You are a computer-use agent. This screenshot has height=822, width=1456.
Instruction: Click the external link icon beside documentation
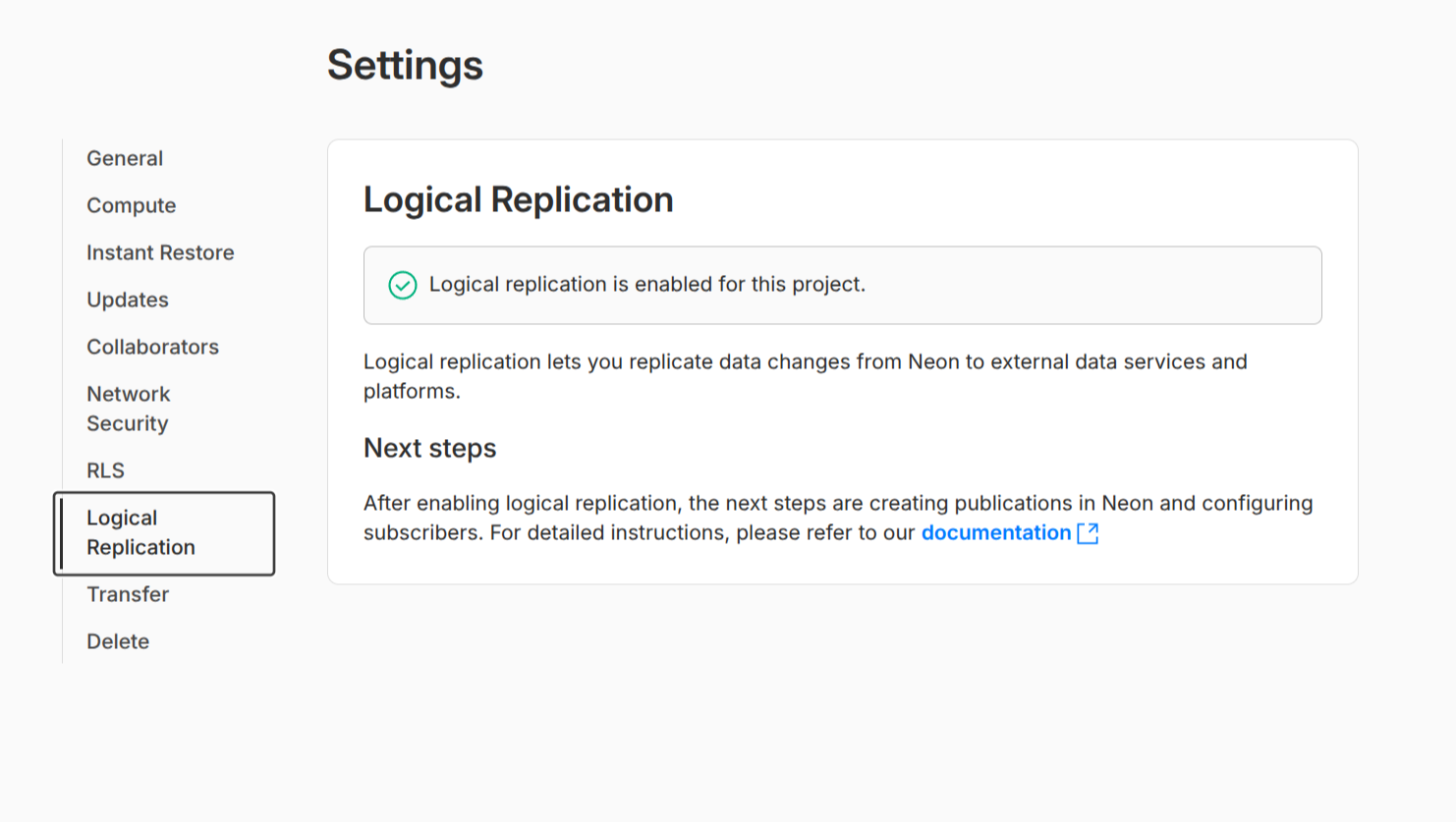click(x=1088, y=532)
